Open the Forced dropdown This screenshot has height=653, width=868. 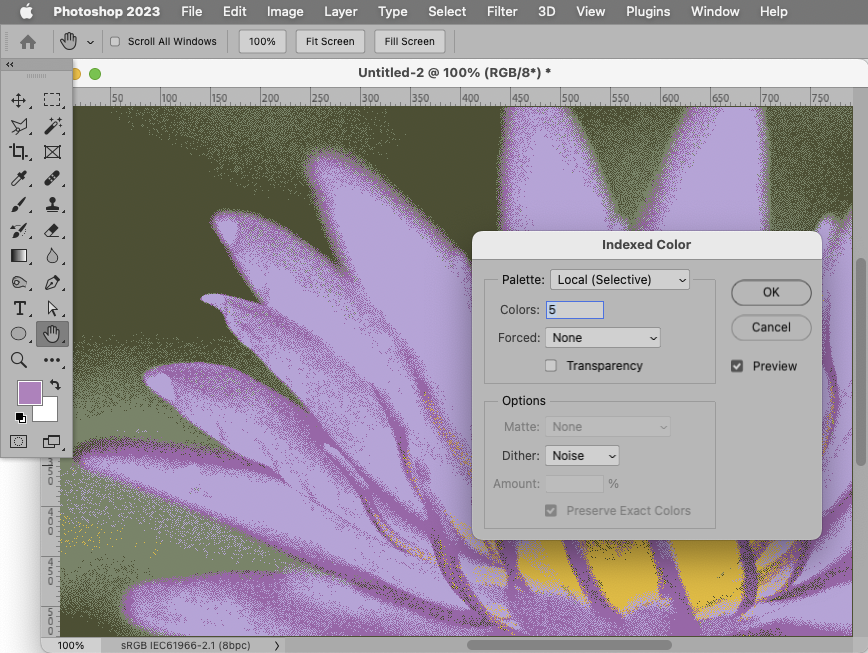point(603,337)
